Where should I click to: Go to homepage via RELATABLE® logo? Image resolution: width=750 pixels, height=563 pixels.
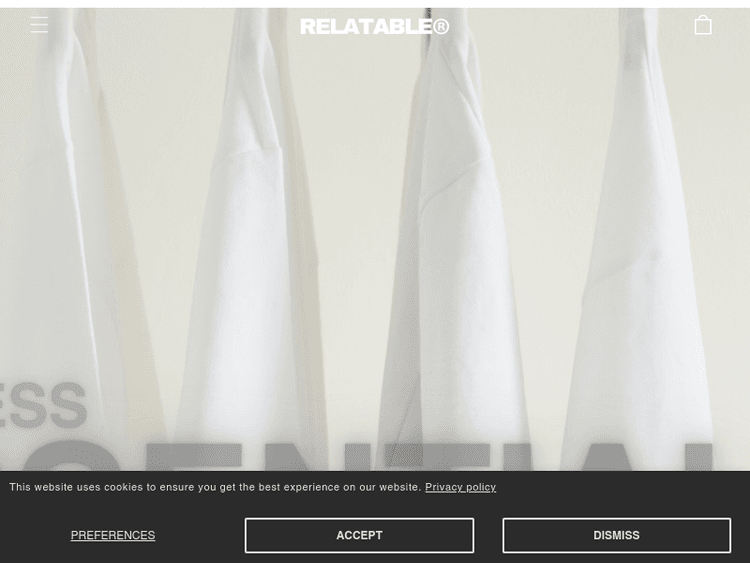pyautogui.click(x=375, y=26)
